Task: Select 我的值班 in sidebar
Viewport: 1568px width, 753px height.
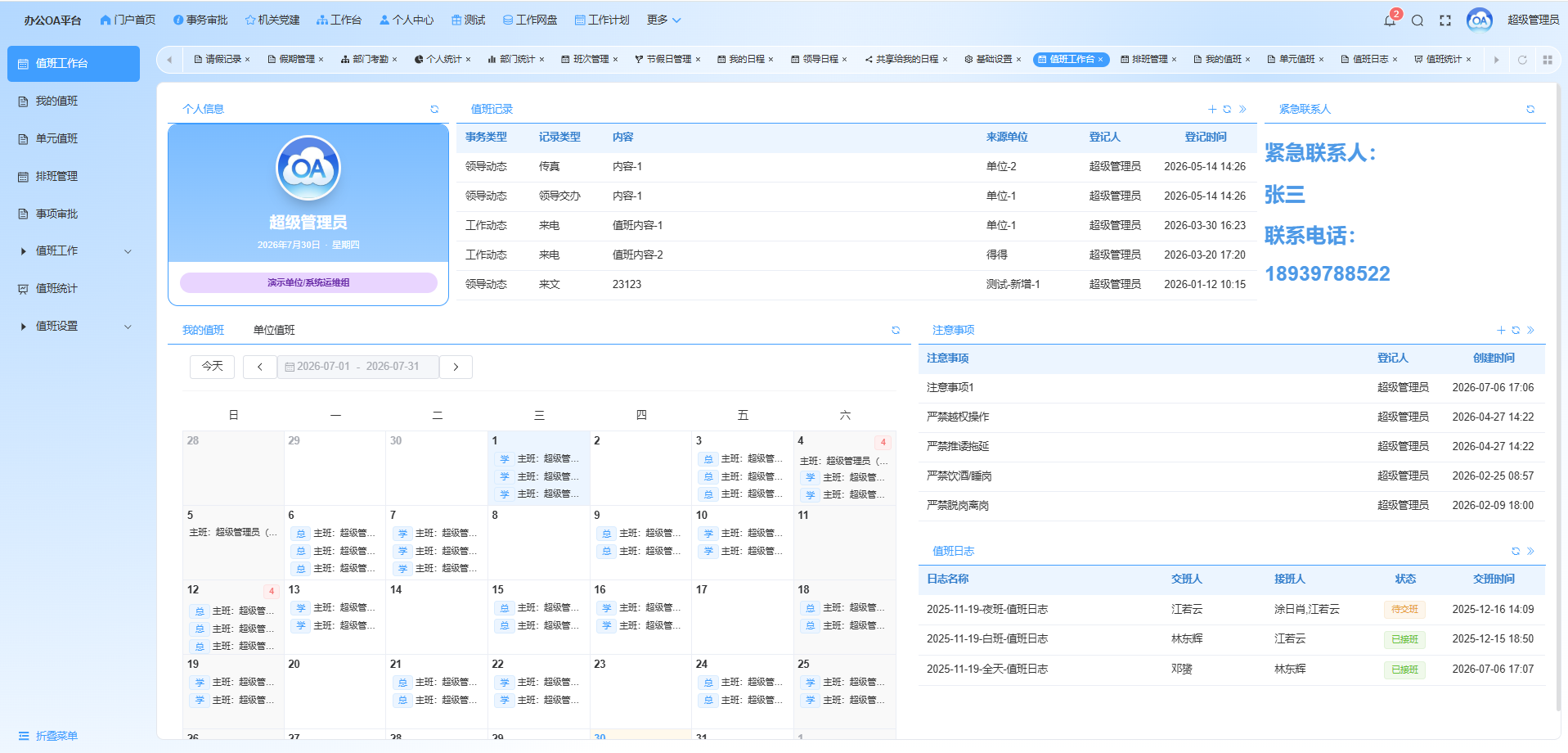Action: click(x=74, y=101)
